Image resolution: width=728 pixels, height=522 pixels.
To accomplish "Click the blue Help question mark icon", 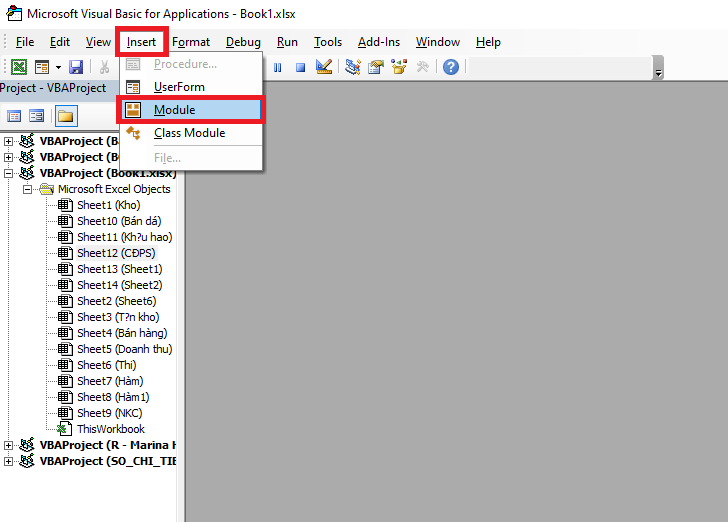I will point(451,67).
